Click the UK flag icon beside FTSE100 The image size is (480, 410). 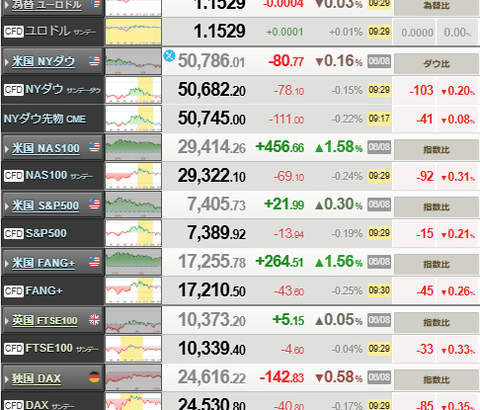94,320
